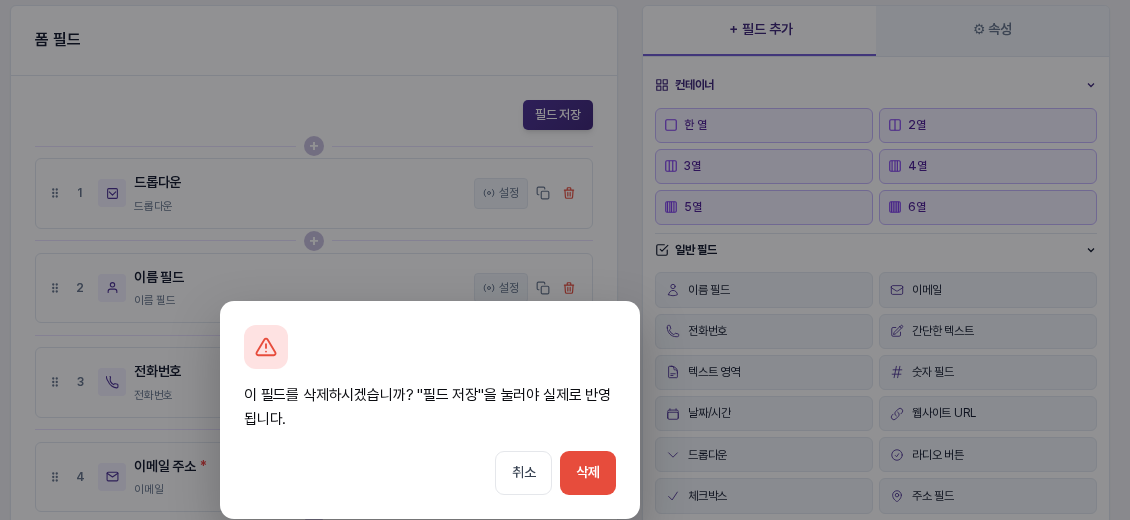This screenshot has width=1130, height=520.
Task: Delete the 이름 필드 with trash icon
Action: (569, 288)
